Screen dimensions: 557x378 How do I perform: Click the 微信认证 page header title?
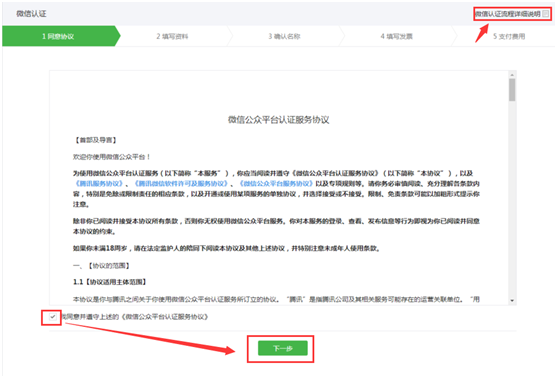(31, 14)
